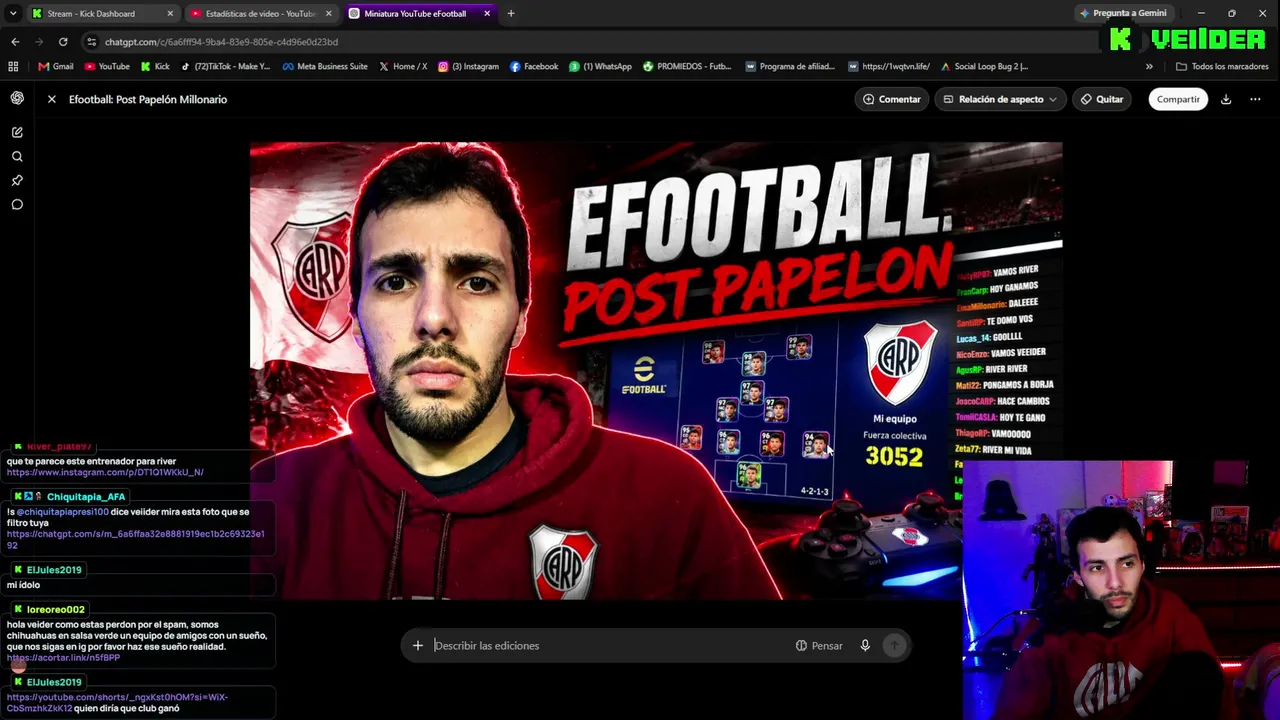Click the loreoreo002 username in chat
Viewport: 1280px width, 720px height.
click(x=56, y=609)
